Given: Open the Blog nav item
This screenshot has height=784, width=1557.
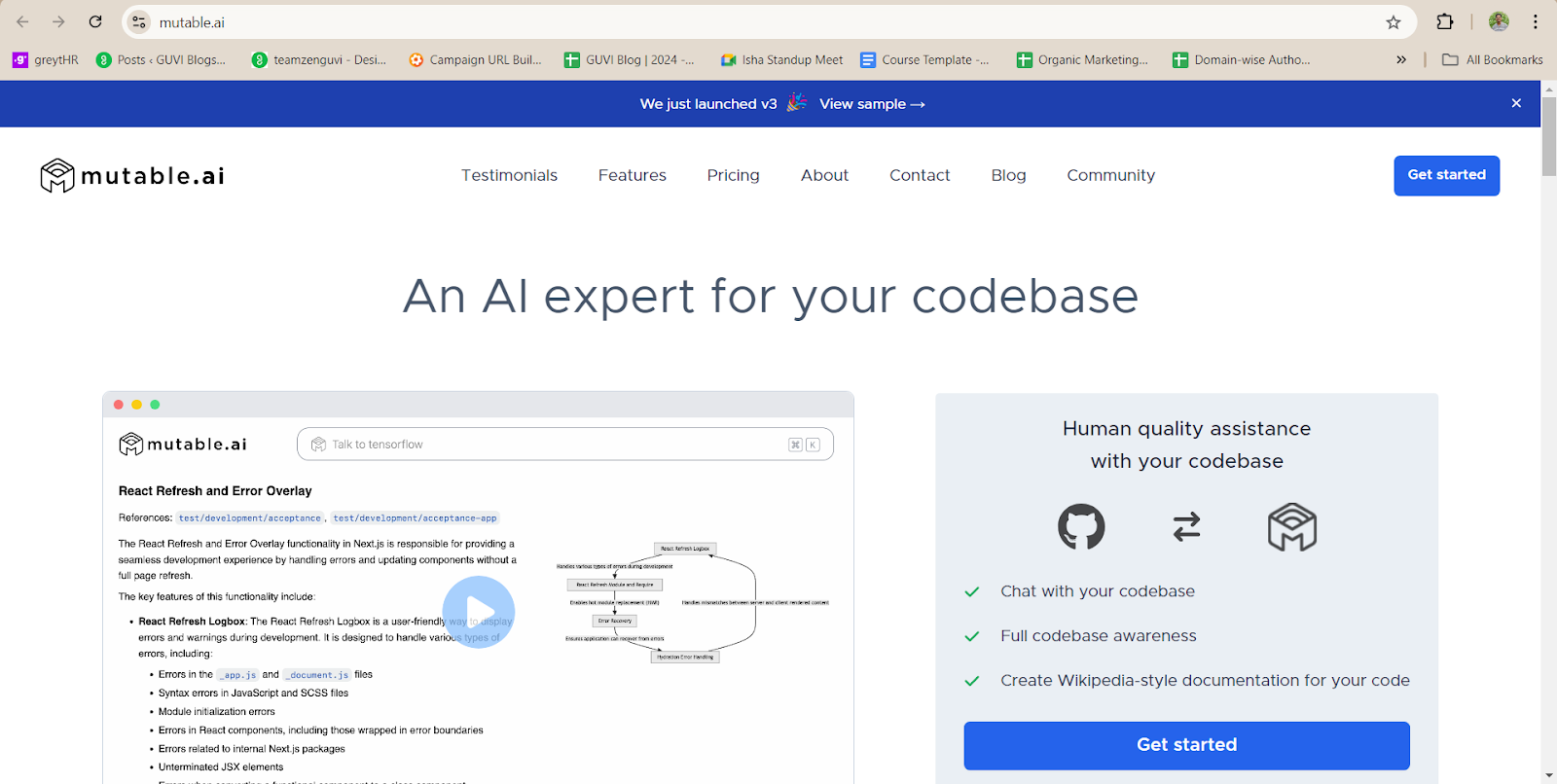Looking at the screenshot, I should tap(1008, 175).
